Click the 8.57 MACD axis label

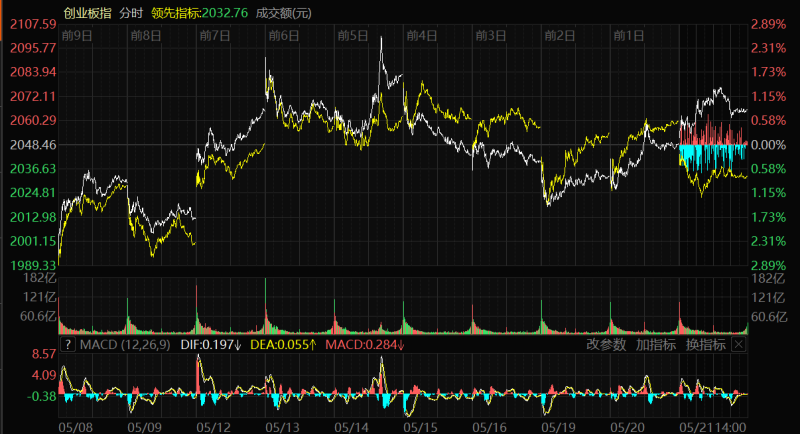pyautogui.click(x=44, y=354)
